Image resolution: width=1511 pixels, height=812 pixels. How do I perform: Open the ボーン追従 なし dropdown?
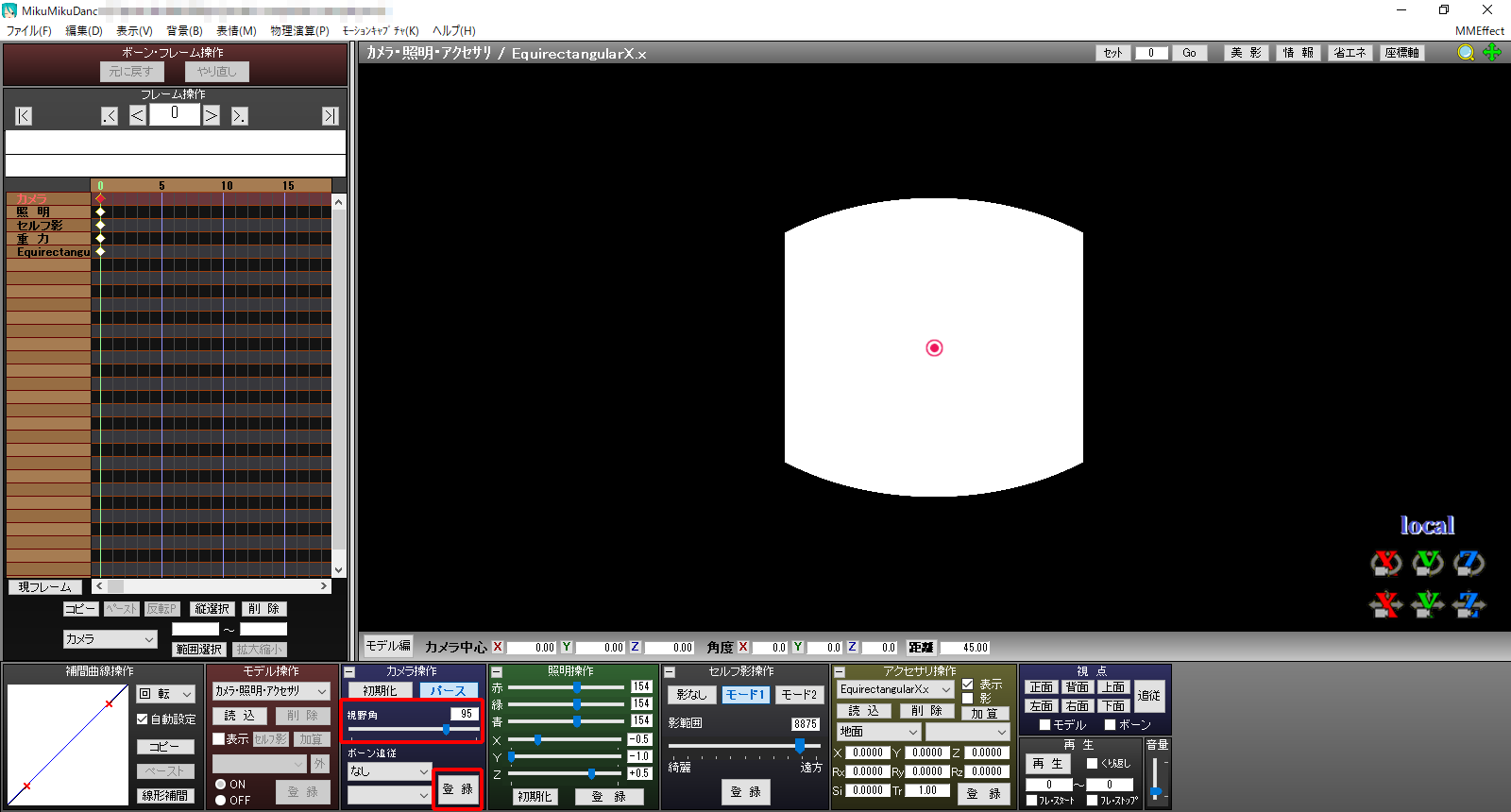point(389,771)
